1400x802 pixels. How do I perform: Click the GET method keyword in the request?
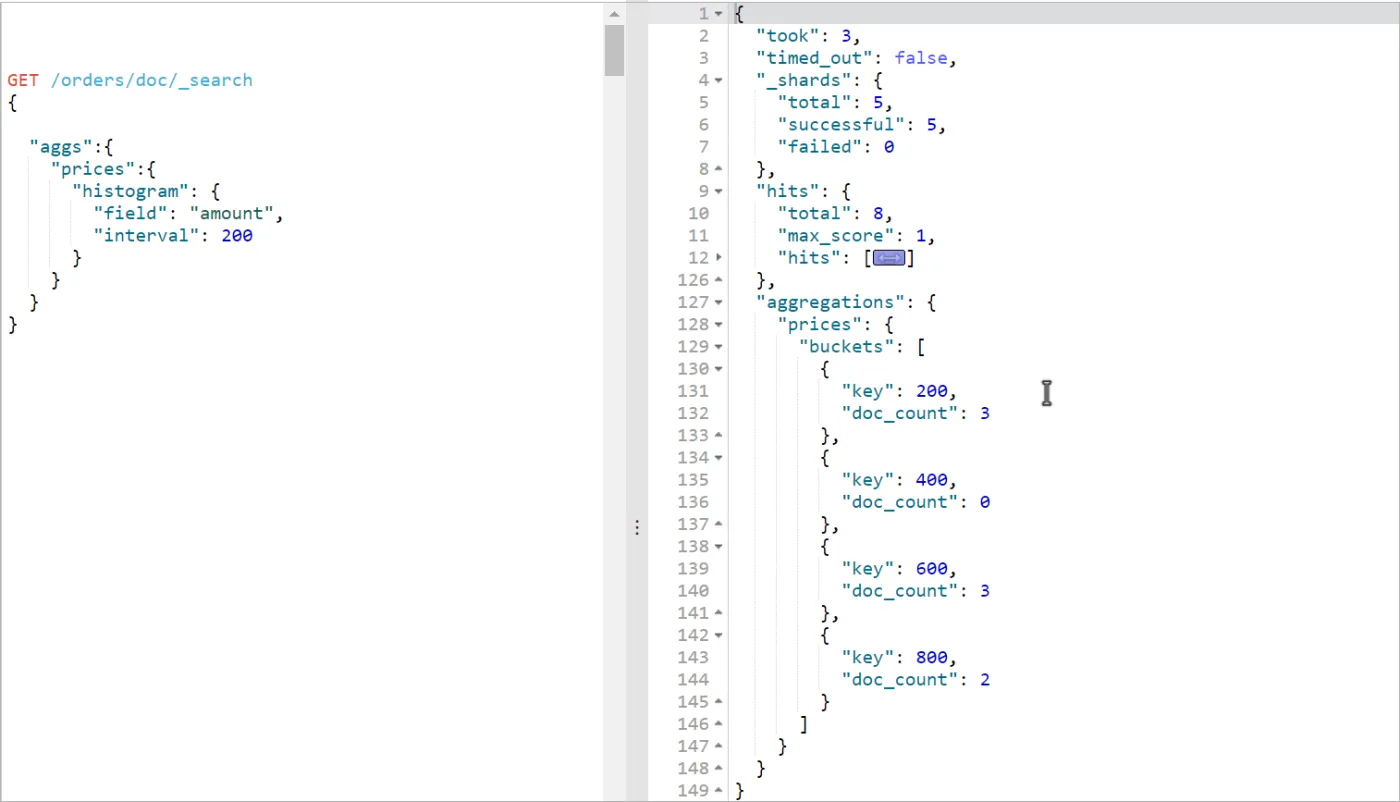(x=23, y=80)
